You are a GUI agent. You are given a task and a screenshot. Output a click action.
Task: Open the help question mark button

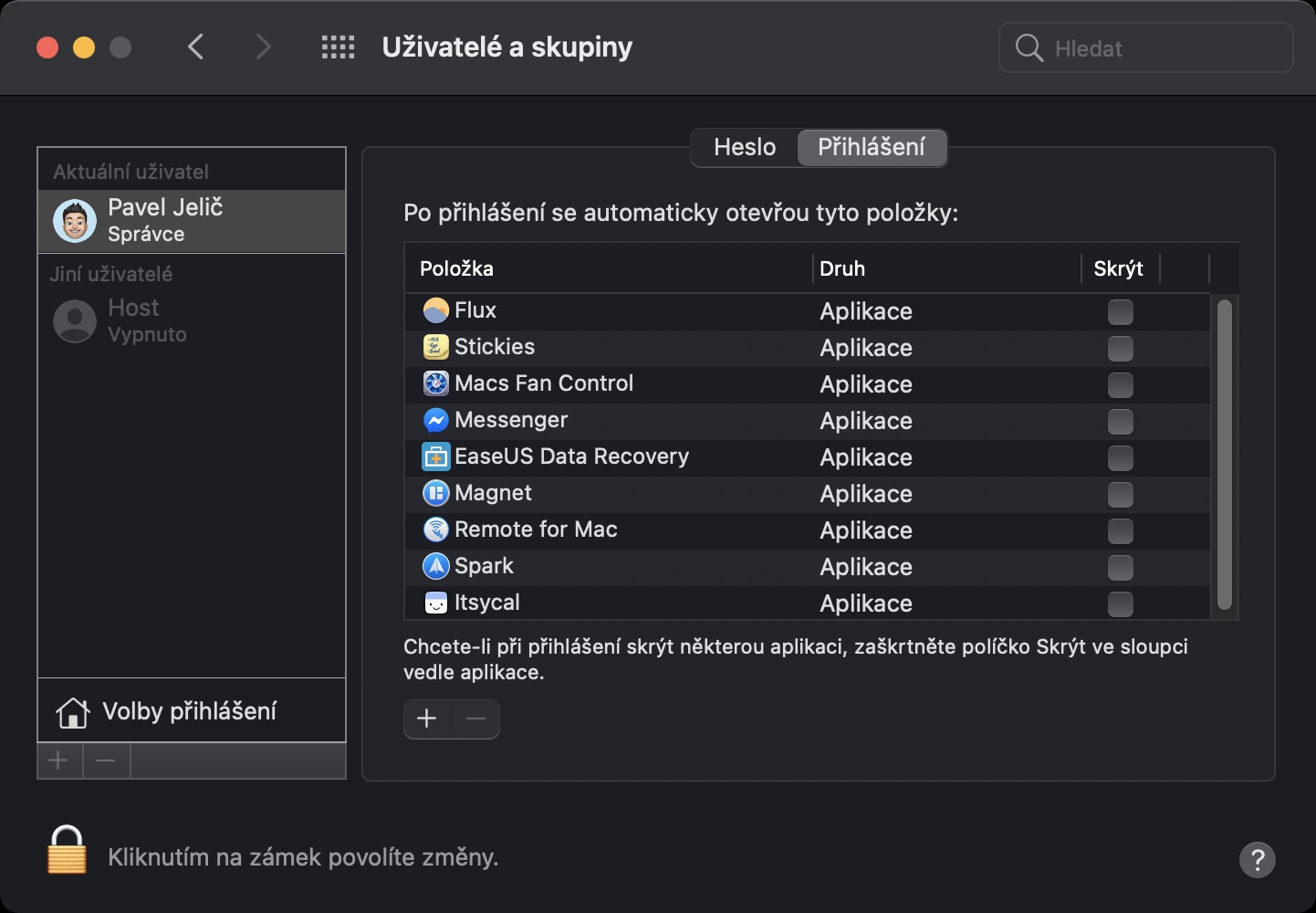coord(1257,859)
